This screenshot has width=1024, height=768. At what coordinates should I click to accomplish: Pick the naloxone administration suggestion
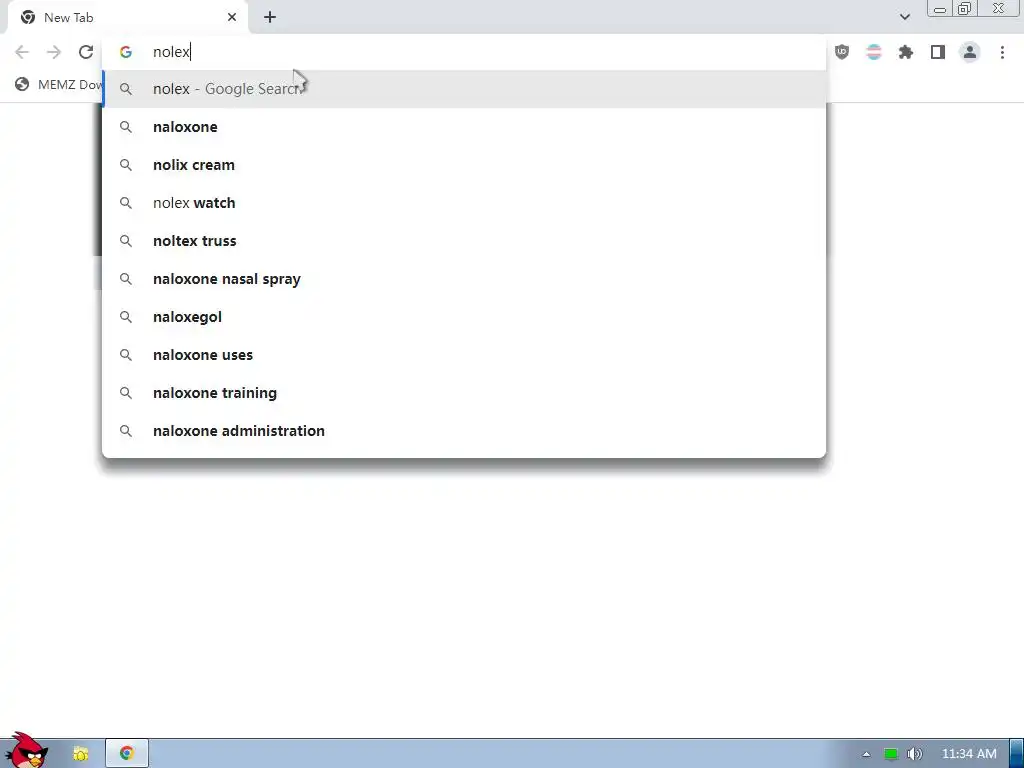(464, 430)
